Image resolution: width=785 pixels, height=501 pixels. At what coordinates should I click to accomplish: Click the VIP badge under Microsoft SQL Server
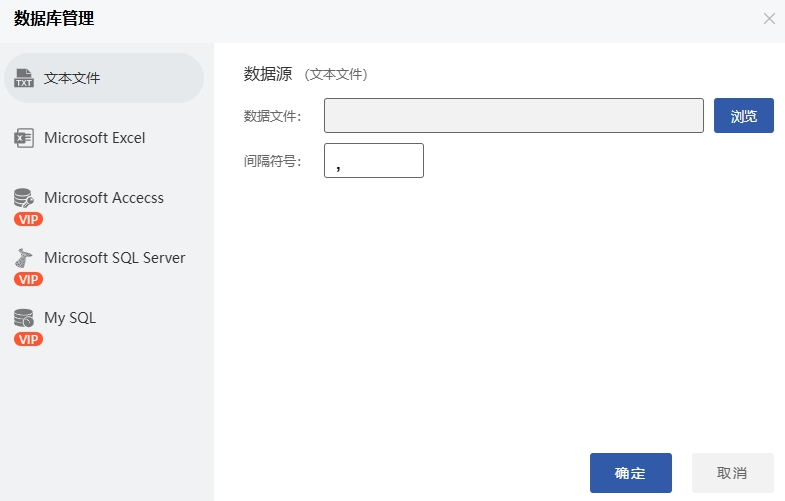(x=28, y=279)
